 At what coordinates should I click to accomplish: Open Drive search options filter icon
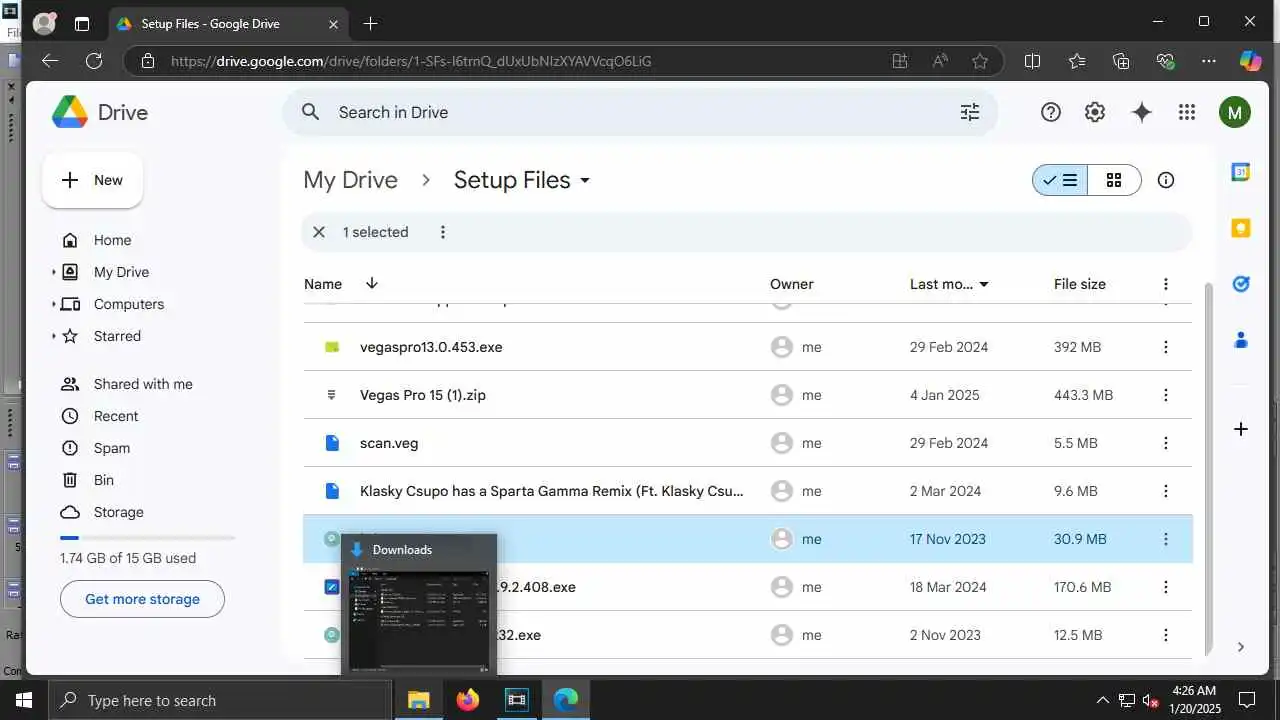point(969,112)
